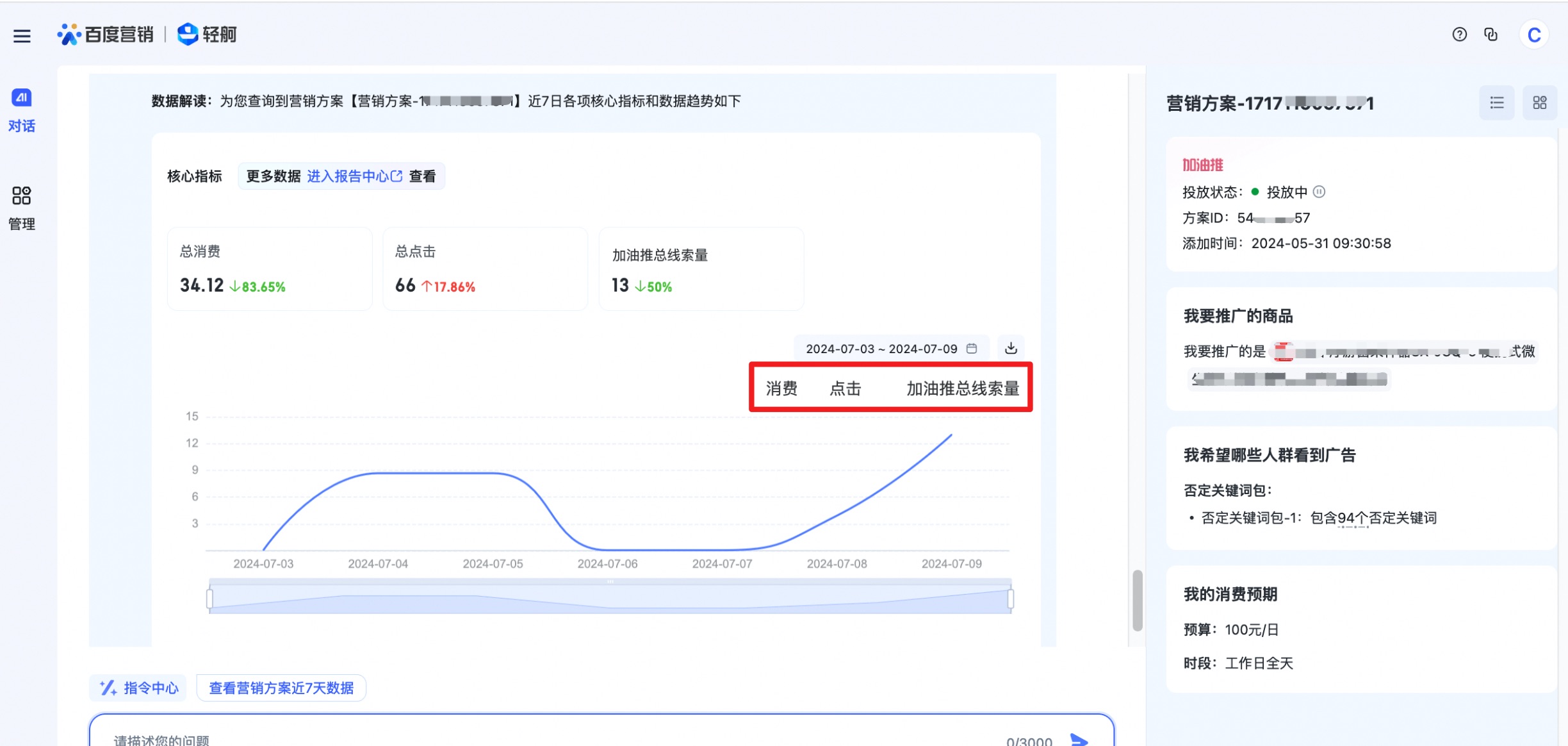Open the user avatar C
This screenshot has height=746, width=1568.
pyautogui.click(x=1533, y=35)
